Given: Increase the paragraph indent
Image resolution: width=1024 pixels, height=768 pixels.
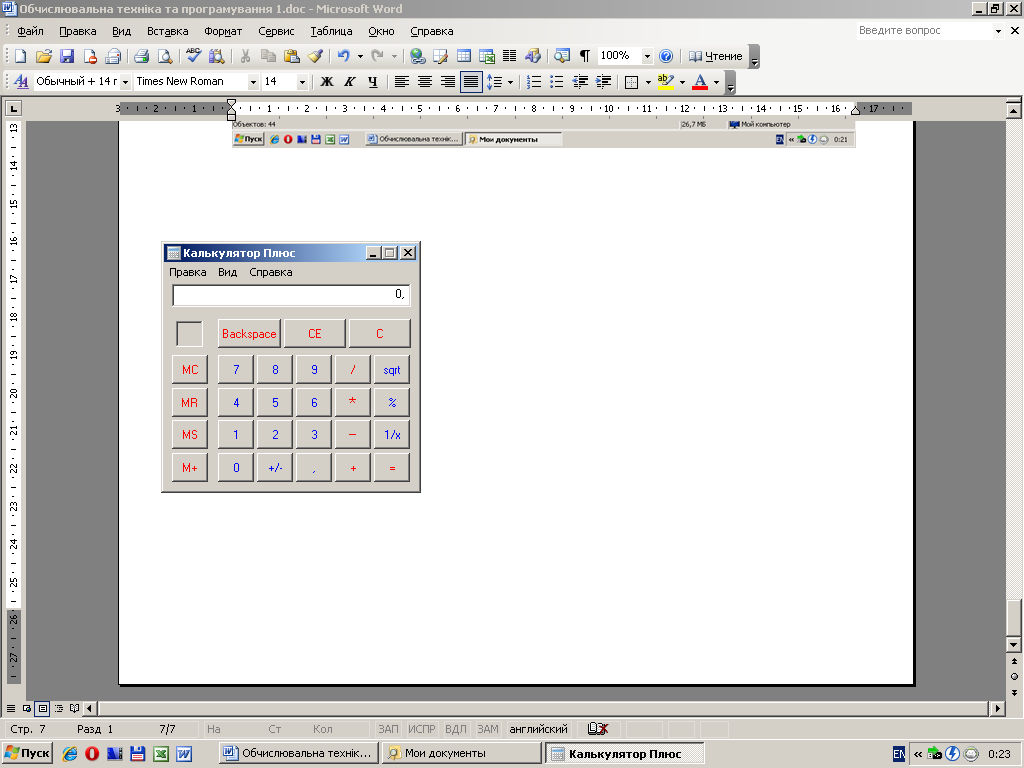Looking at the screenshot, I should tap(603, 82).
